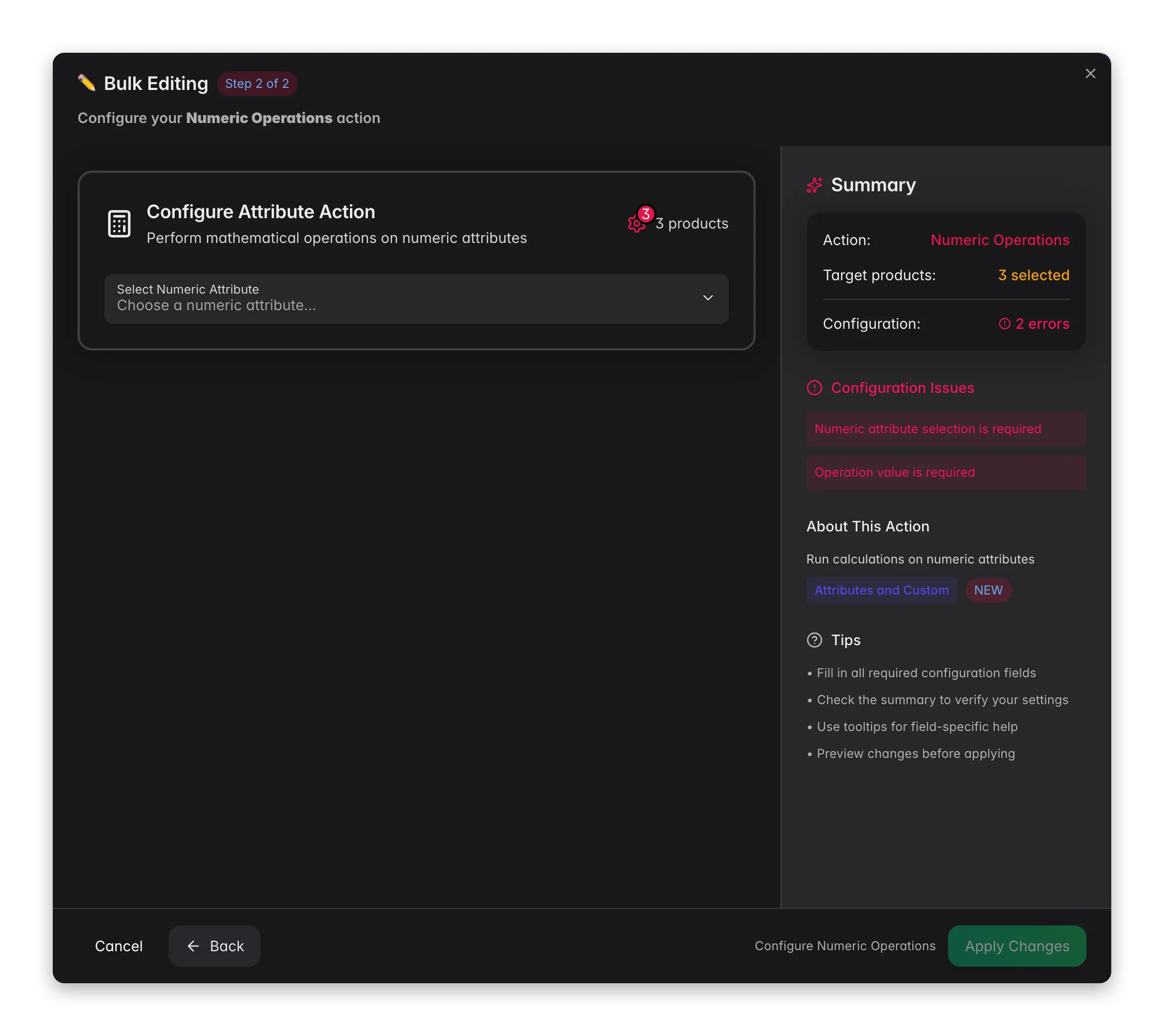Viewport: 1164px width, 1036px height.
Task: Click the sparkle icon next to Summary
Action: pos(815,185)
